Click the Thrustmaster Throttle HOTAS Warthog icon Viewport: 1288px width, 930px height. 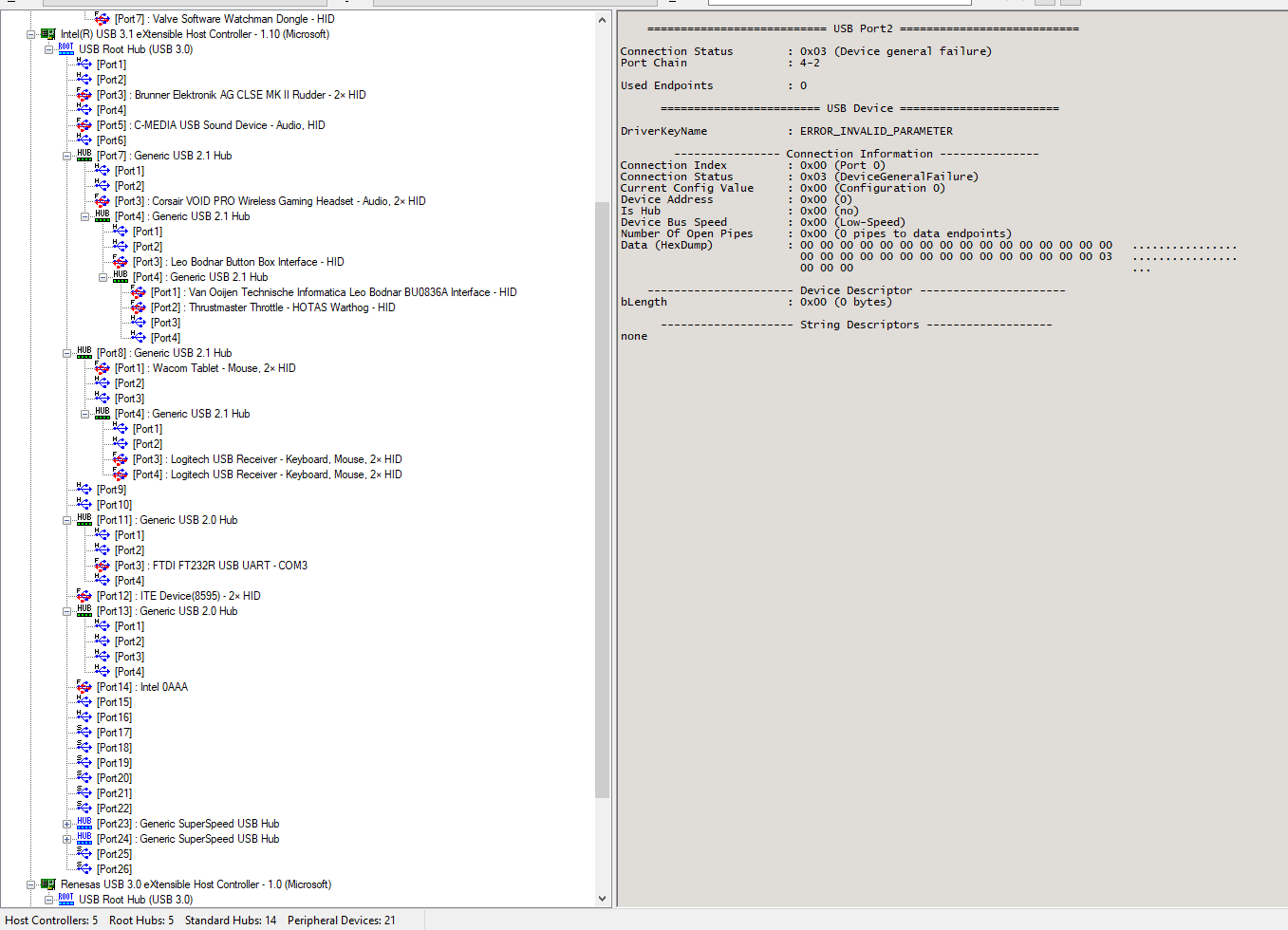138,307
